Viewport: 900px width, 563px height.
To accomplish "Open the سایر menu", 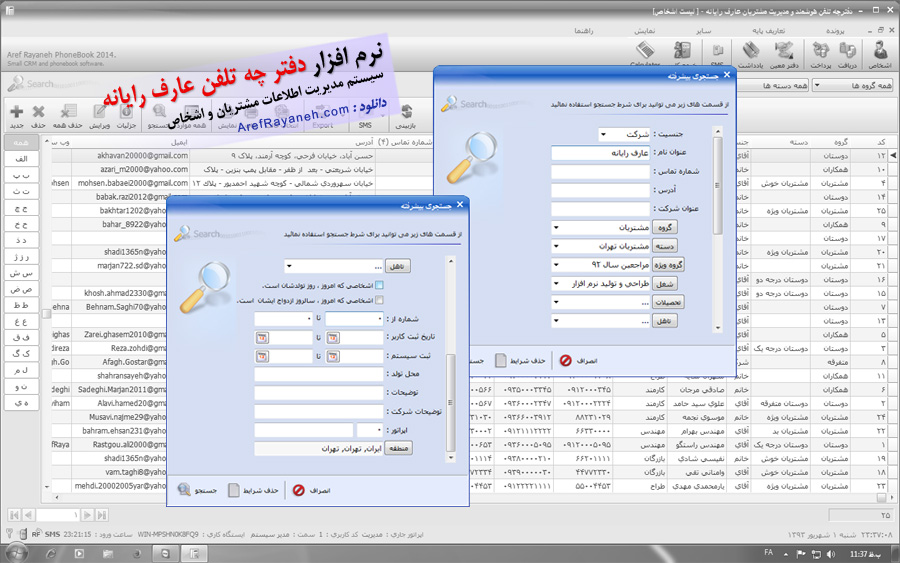I will 703,30.
